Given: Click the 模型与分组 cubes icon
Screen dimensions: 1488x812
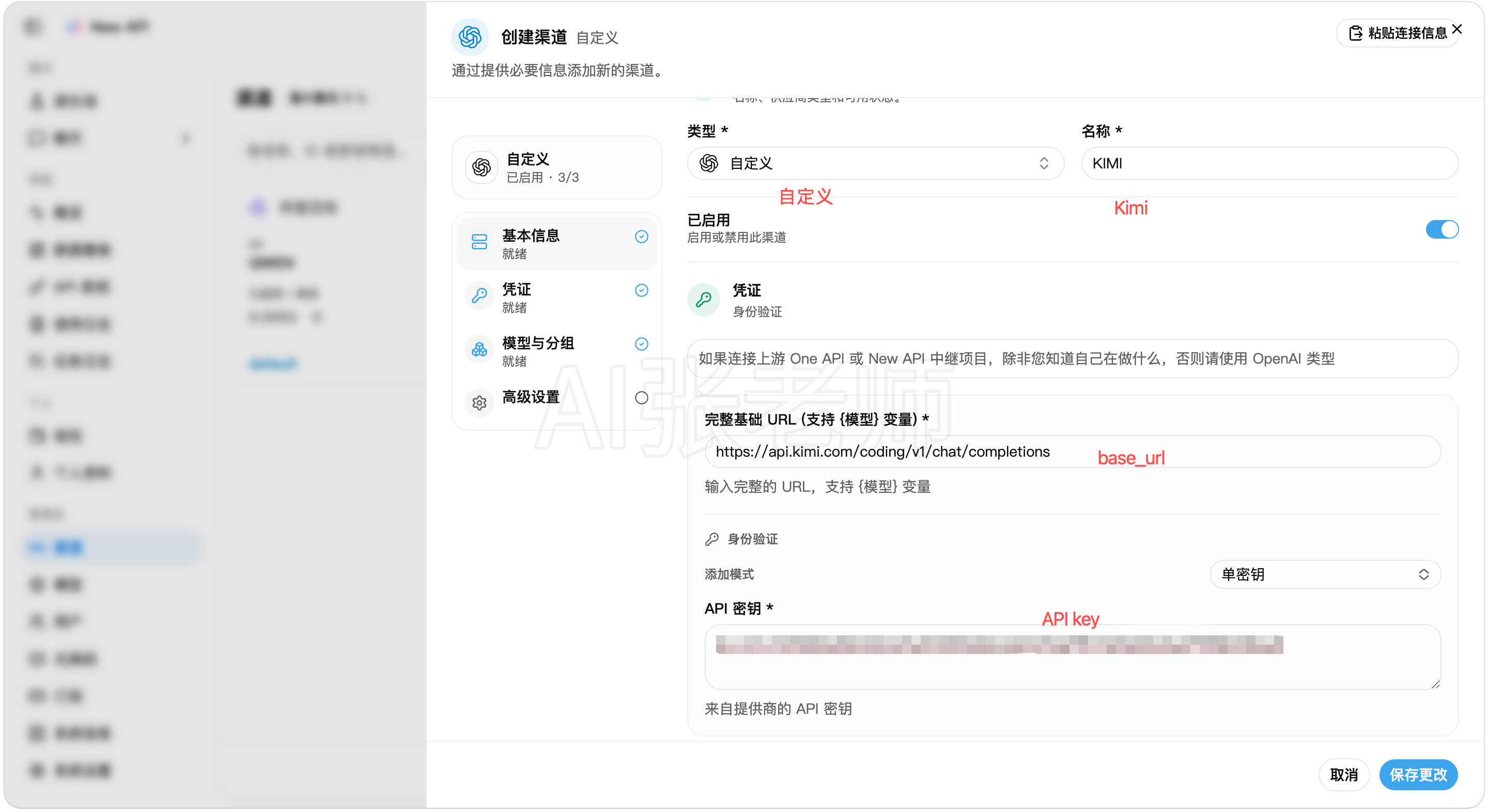Looking at the screenshot, I should tap(479, 349).
